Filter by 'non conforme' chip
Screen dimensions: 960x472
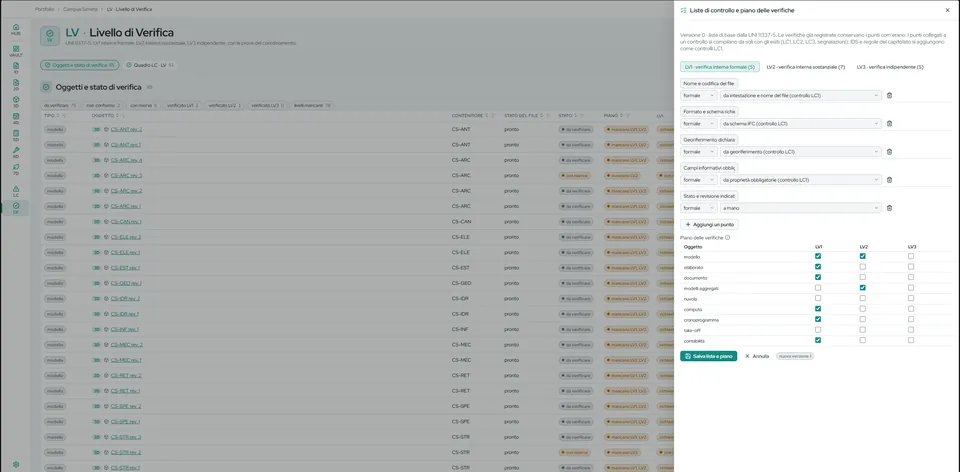(x=103, y=105)
